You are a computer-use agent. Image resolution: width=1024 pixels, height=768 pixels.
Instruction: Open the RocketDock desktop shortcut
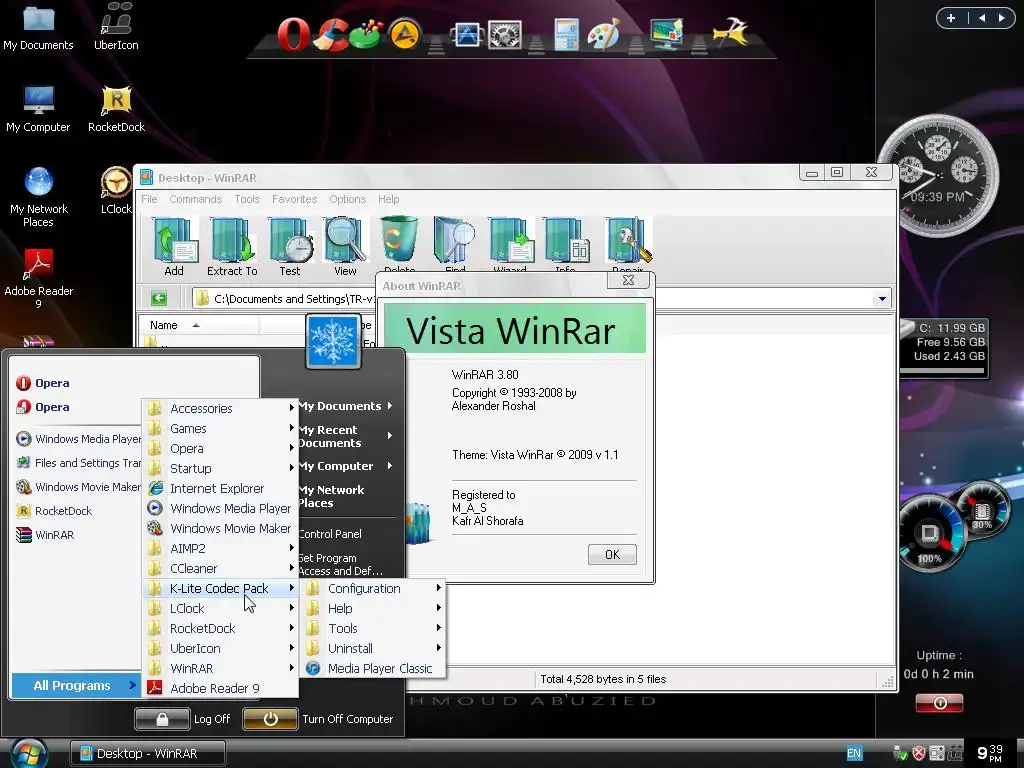(x=116, y=108)
